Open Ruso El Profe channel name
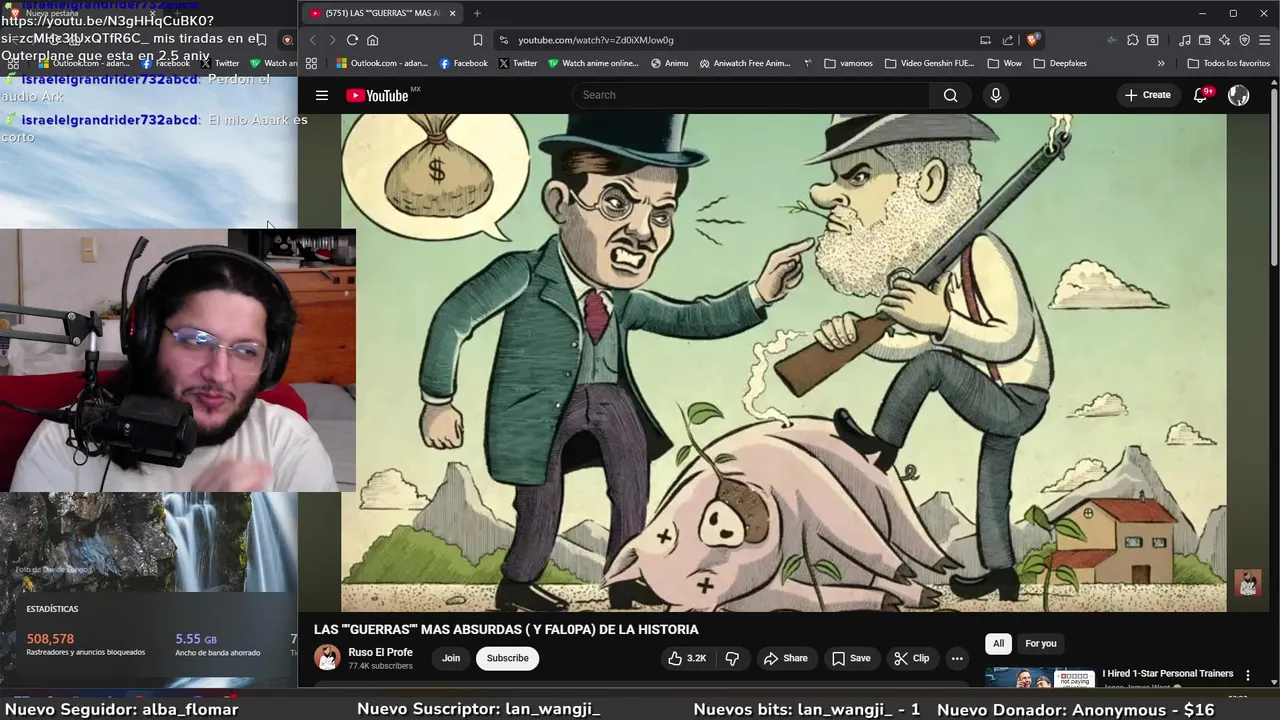Screen dimensions: 1280x720 380,652
